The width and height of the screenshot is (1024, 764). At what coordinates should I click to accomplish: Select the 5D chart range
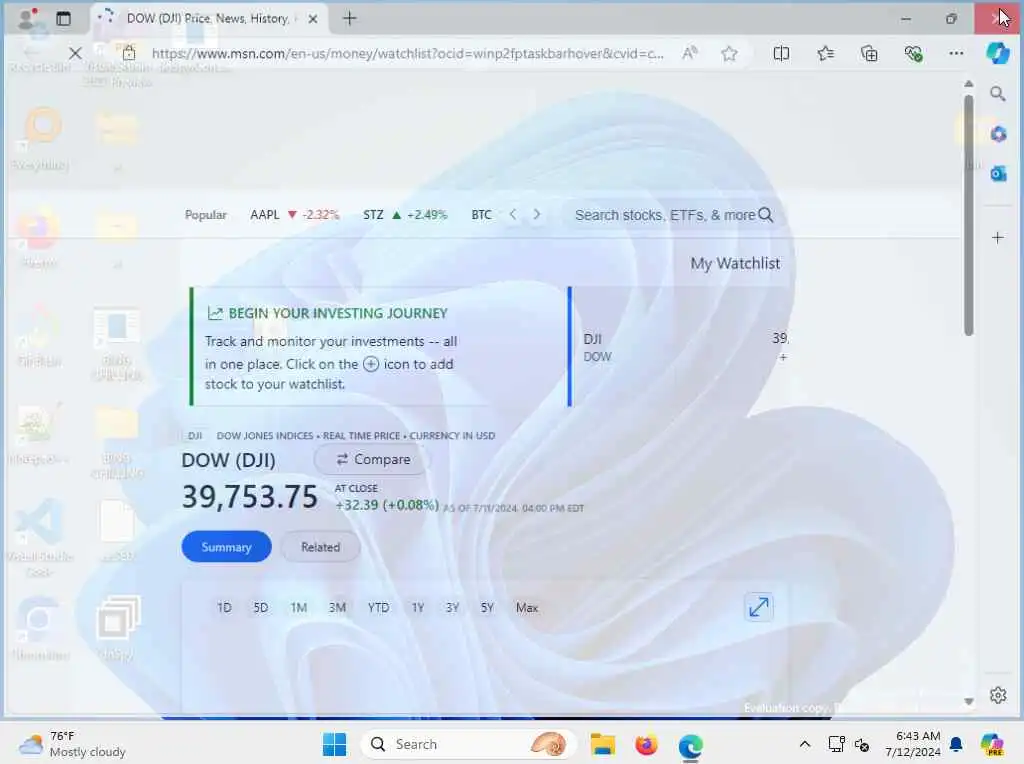click(x=261, y=608)
